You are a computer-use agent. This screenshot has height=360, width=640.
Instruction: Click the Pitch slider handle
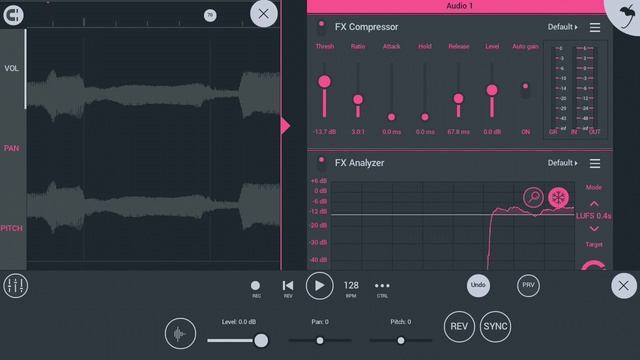[401, 340]
